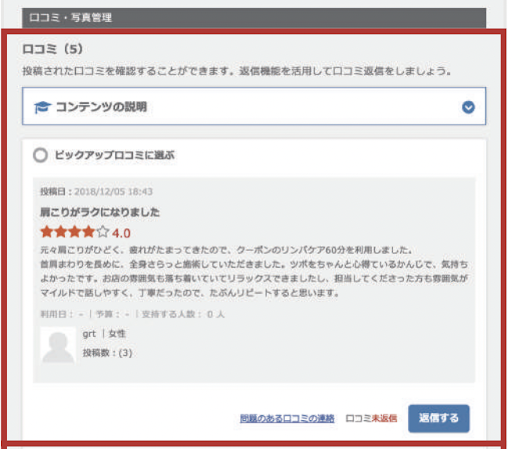Select ピックアップ口コミに選ぶ radio button

pos(40,155)
